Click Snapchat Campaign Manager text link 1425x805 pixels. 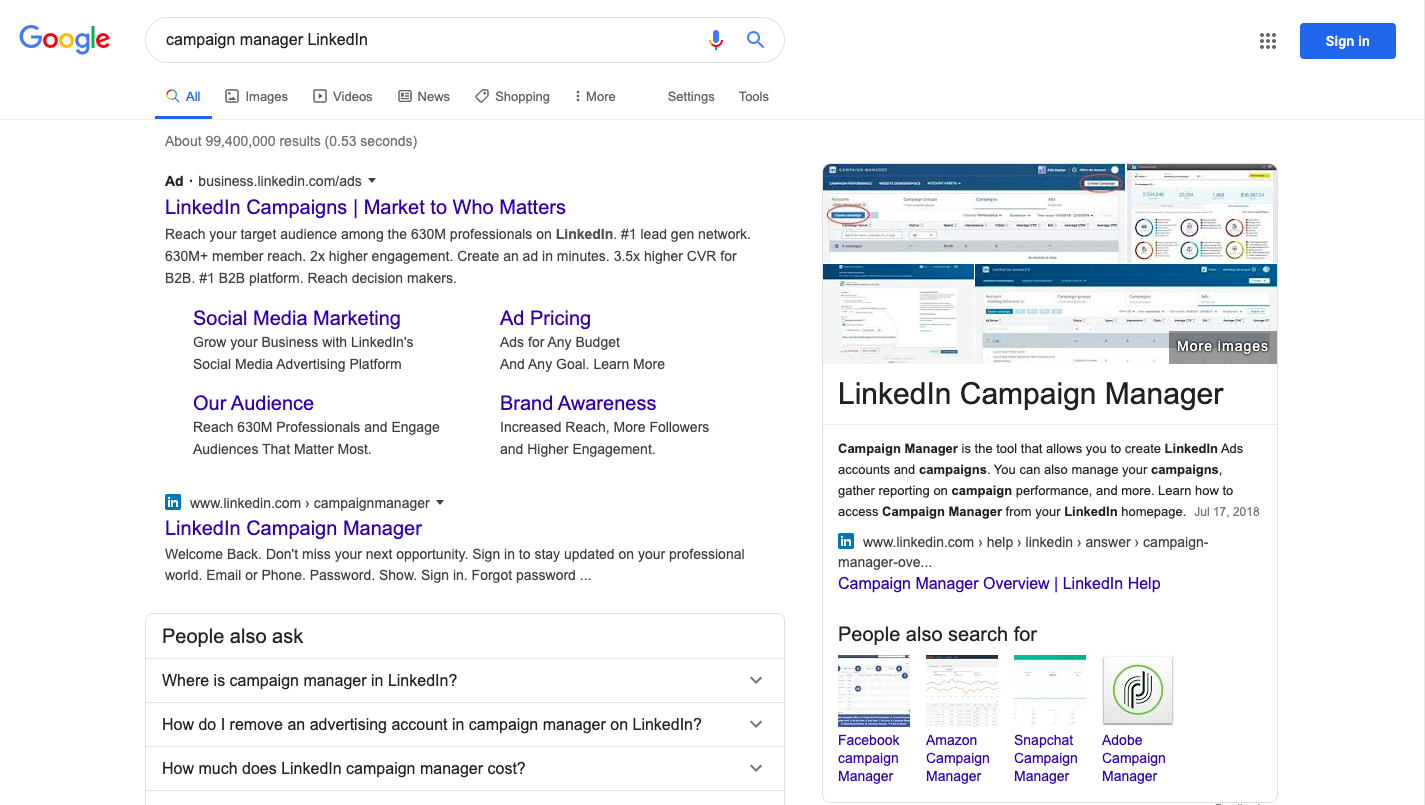[1045, 758]
